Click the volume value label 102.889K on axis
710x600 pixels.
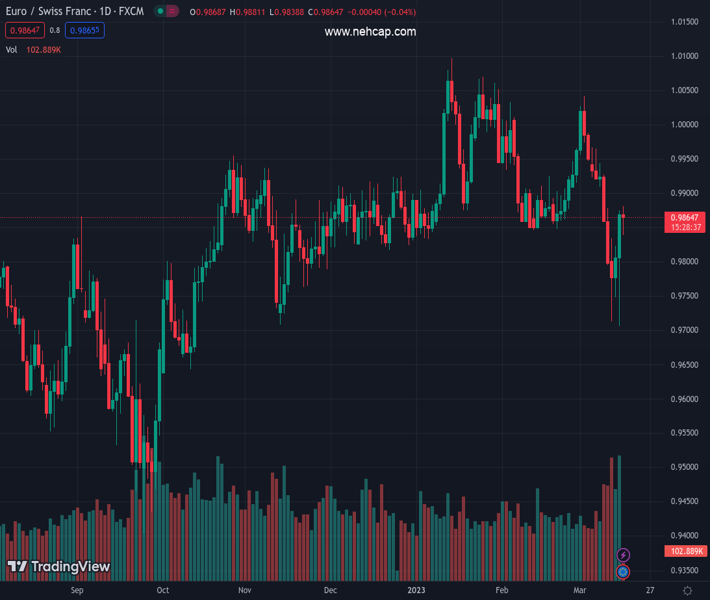coord(685,551)
